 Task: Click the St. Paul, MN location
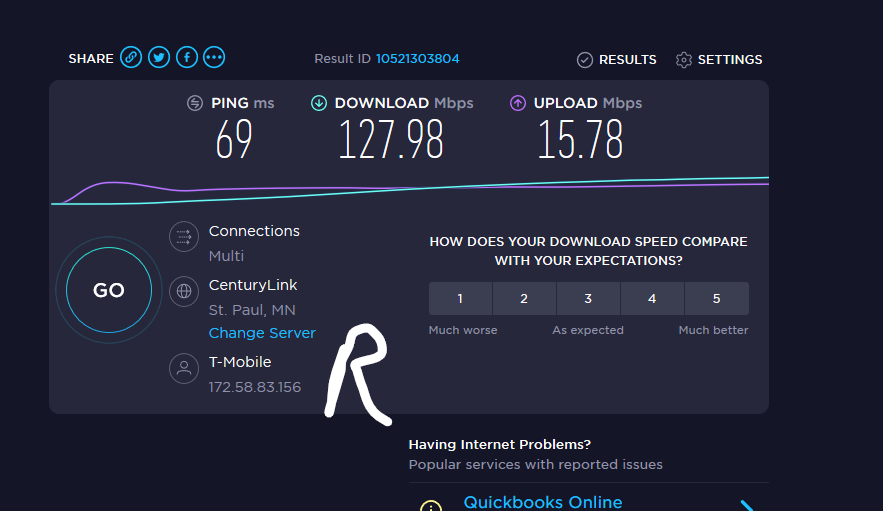[252, 310]
